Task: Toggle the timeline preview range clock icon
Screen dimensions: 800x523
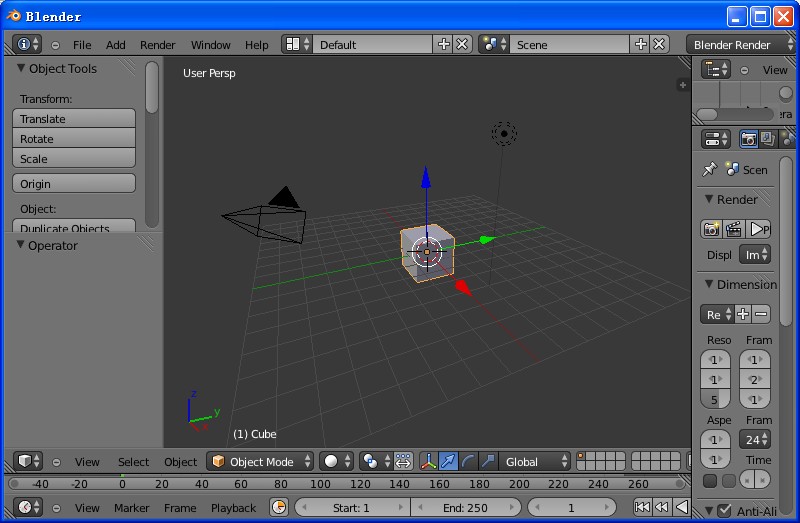Action: tap(278, 508)
